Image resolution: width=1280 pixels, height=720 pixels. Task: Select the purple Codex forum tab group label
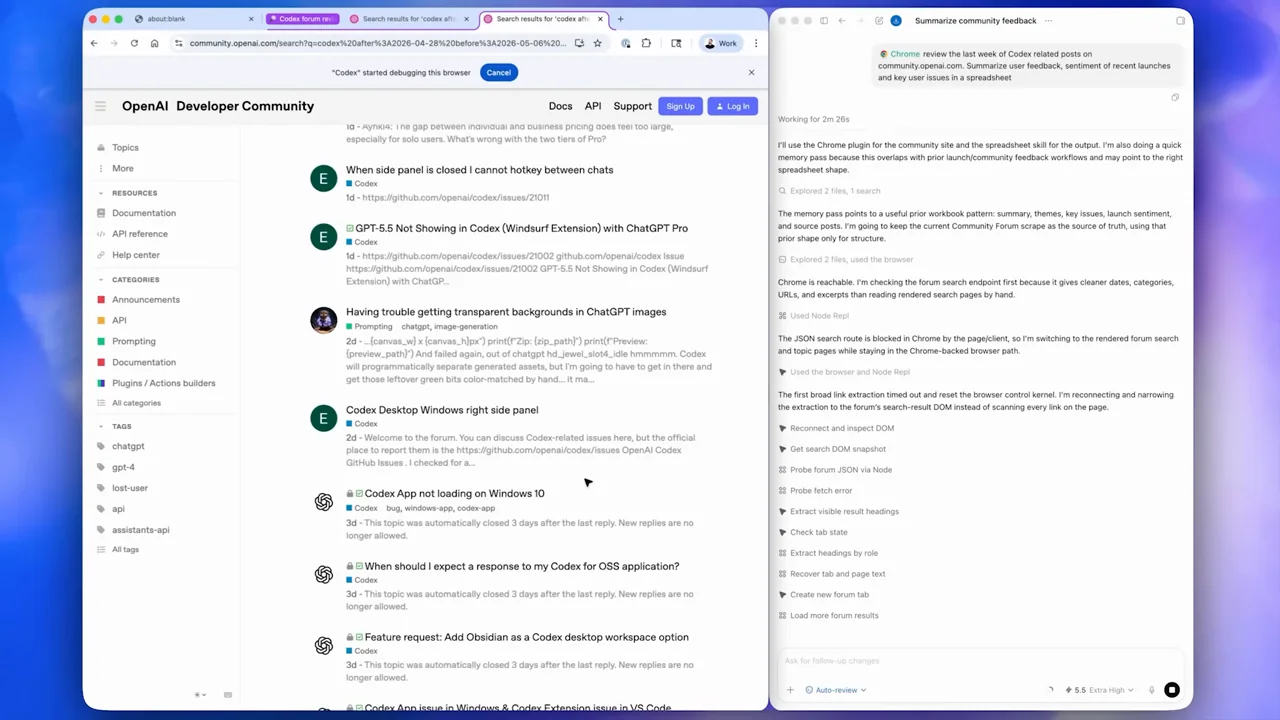(303, 19)
